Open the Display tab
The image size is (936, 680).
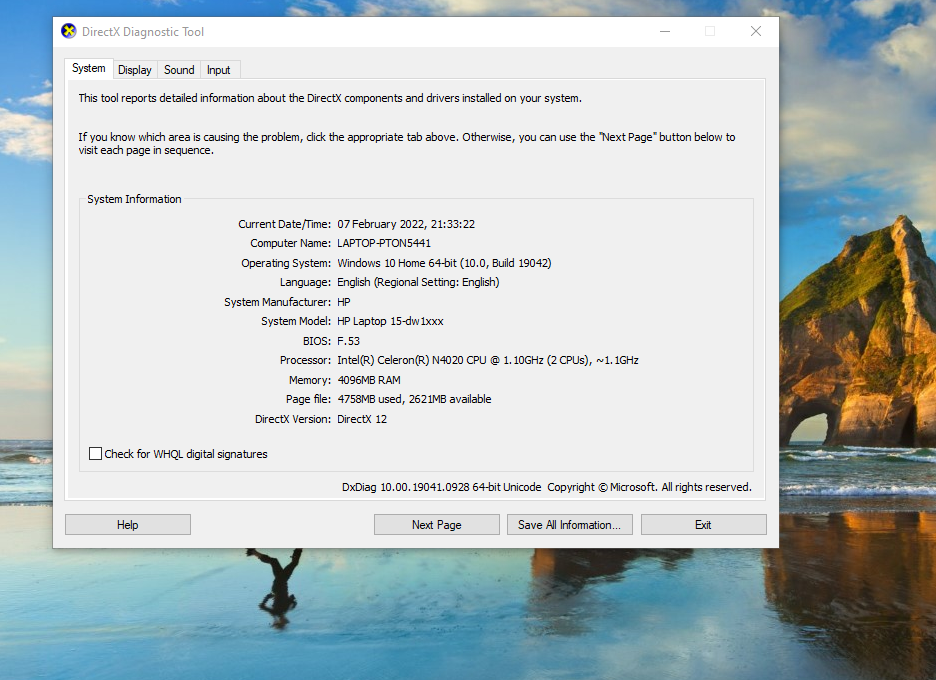coord(135,70)
